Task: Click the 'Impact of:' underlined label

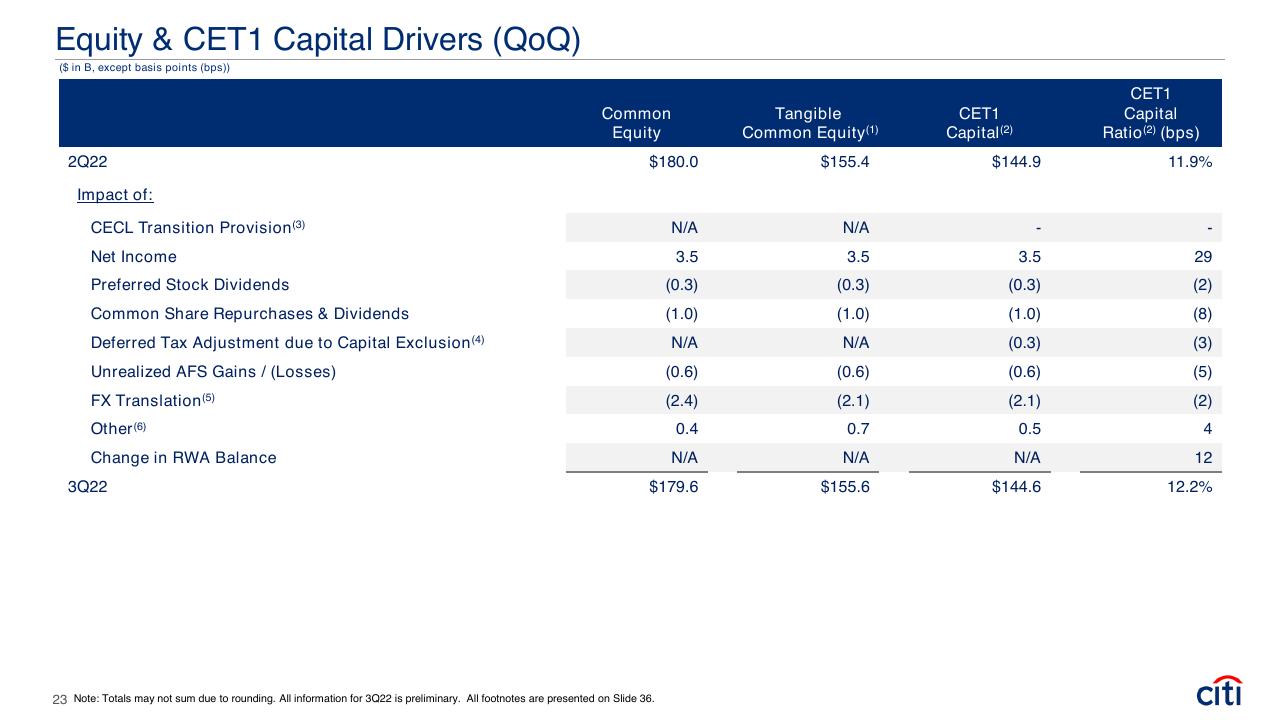Action: click(x=115, y=194)
